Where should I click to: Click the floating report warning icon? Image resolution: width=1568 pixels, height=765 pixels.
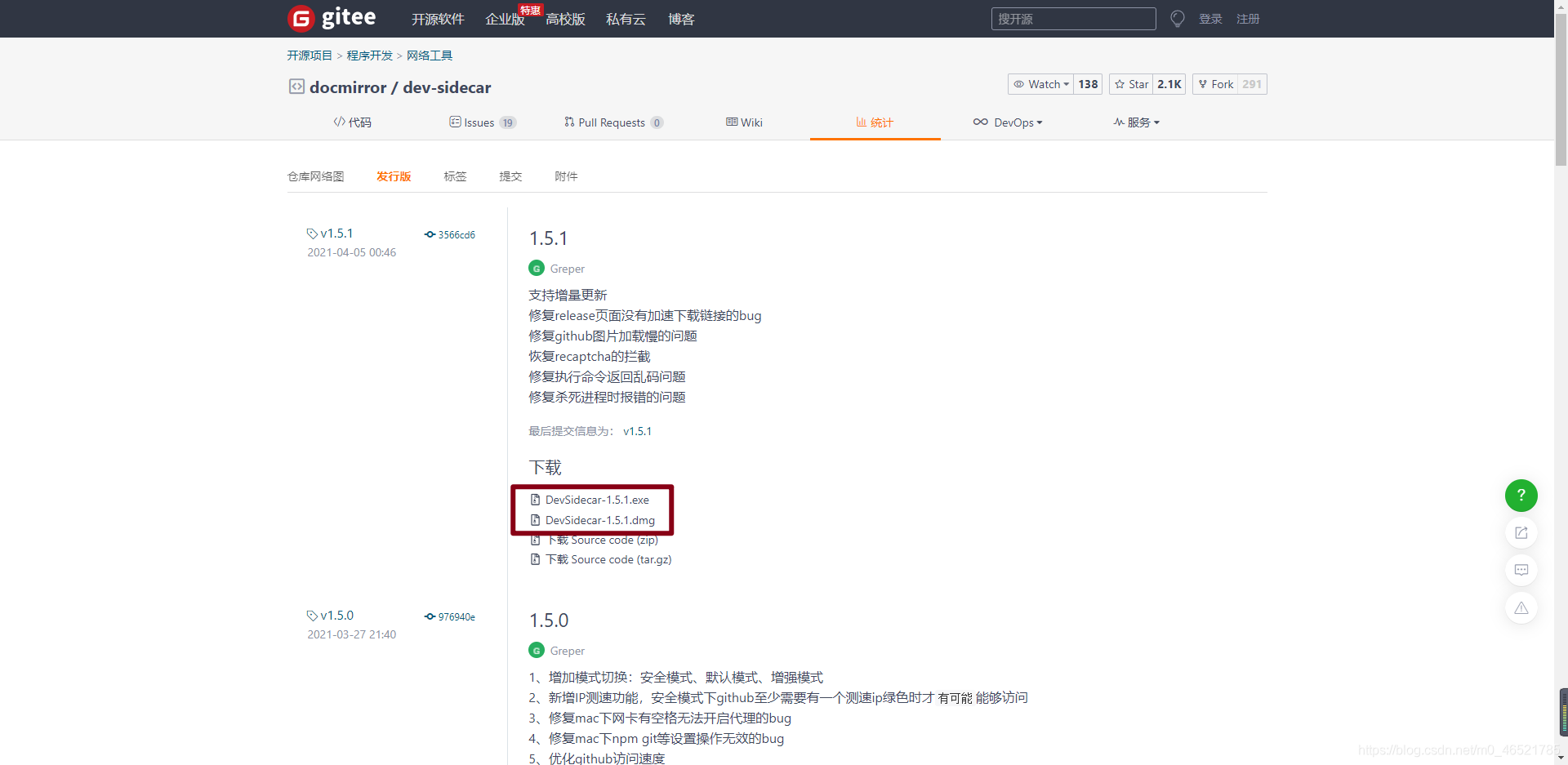[x=1521, y=607]
